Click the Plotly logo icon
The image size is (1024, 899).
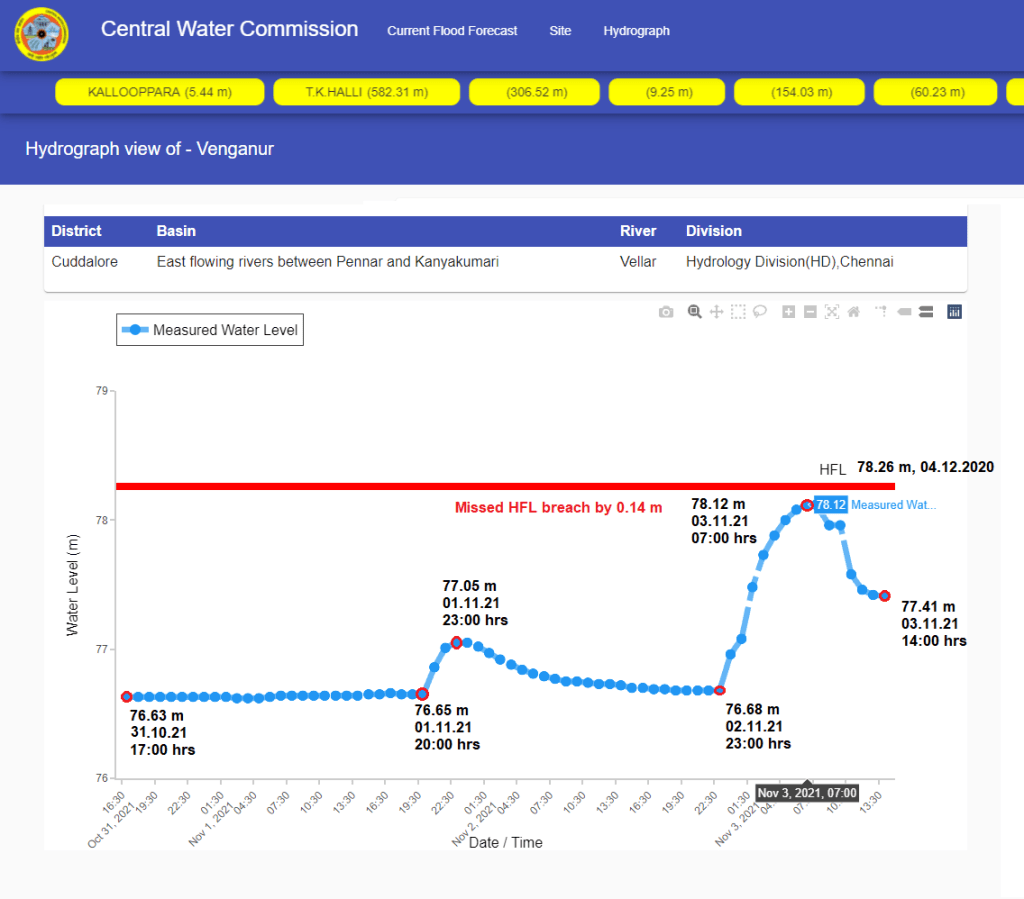click(954, 312)
